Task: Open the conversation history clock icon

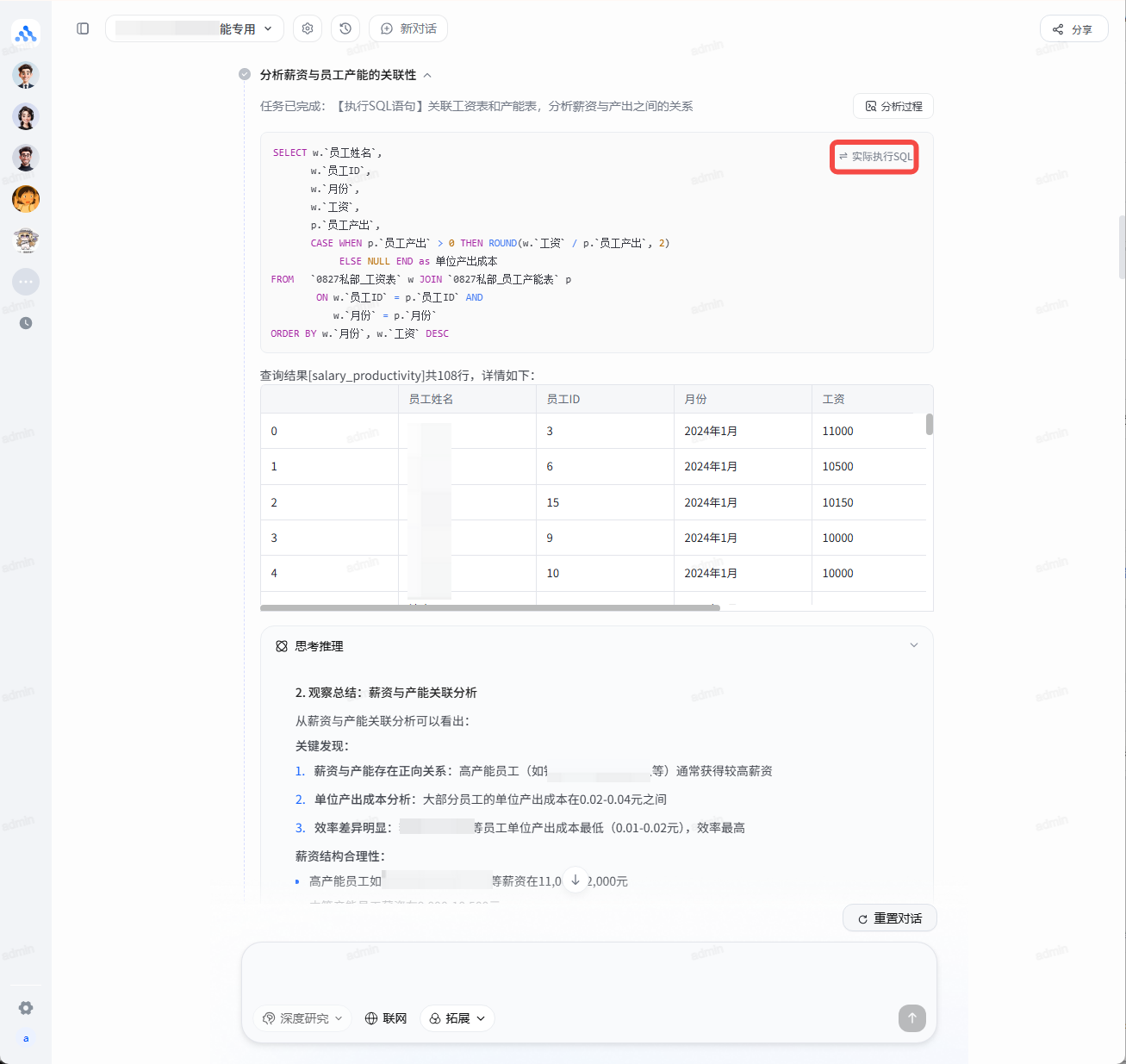Action: pyautogui.click(x=345, y=28)
